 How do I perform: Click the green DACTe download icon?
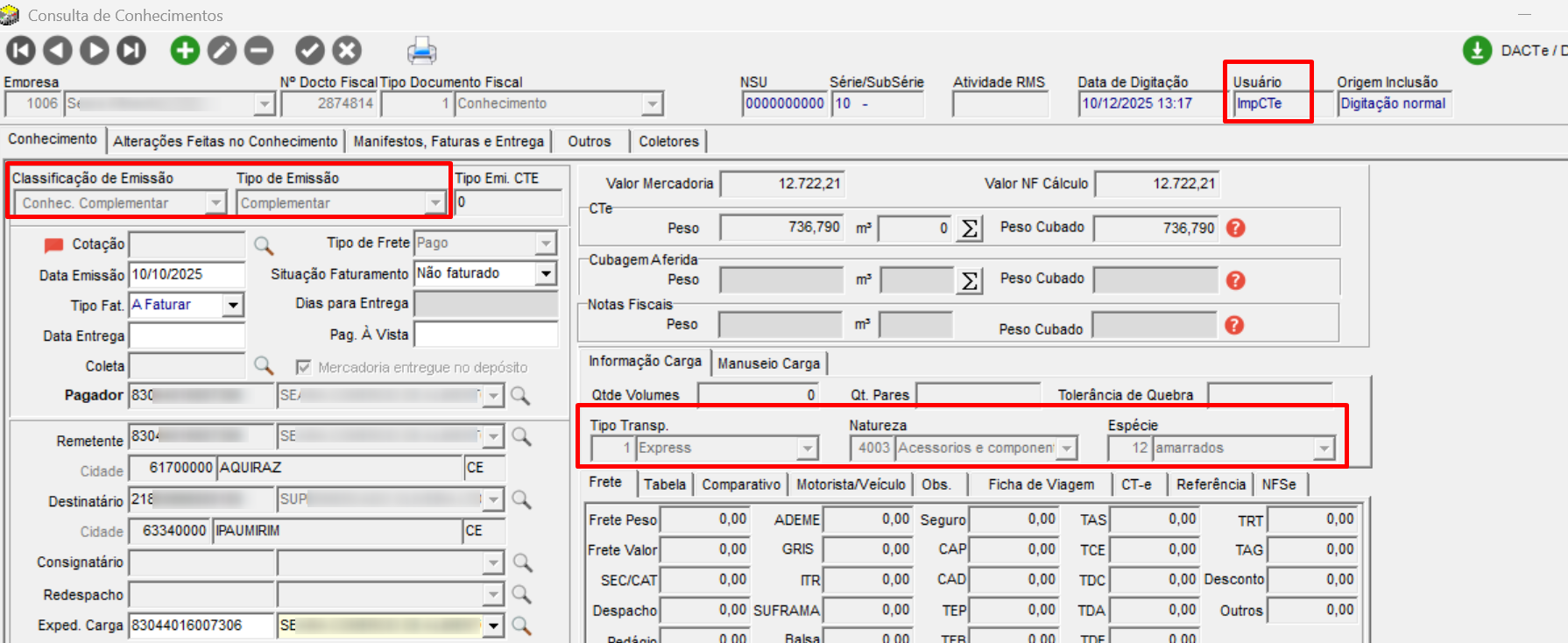coord(1477,51)
